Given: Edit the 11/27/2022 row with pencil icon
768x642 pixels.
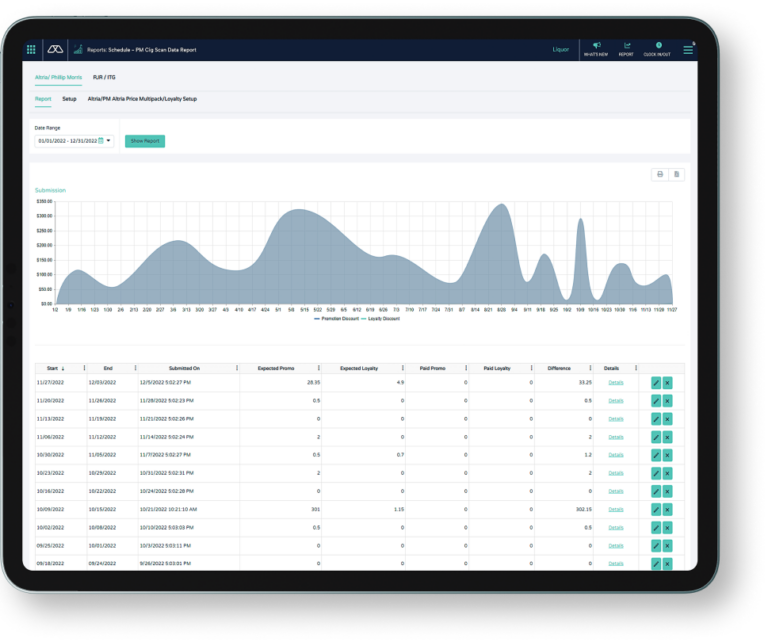Looking at the screenshot, I should click(656, 382).
